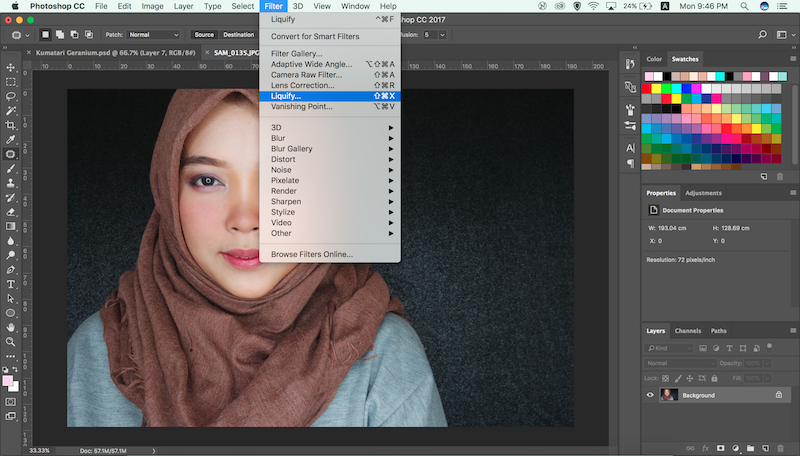
Task: Click Browse Filters Online...
Action: pyautogui.click(x=312, y=254)
